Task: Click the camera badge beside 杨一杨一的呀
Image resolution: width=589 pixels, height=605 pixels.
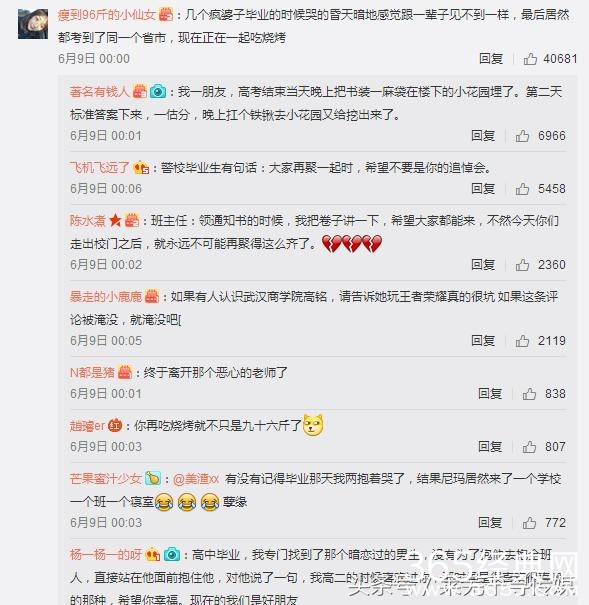Action: 172,554
